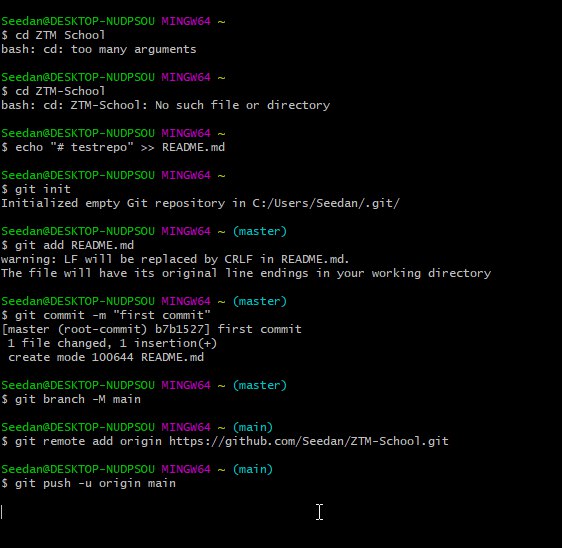Click the echo '# testrepo' >> README.md command

tap(113, 147)
